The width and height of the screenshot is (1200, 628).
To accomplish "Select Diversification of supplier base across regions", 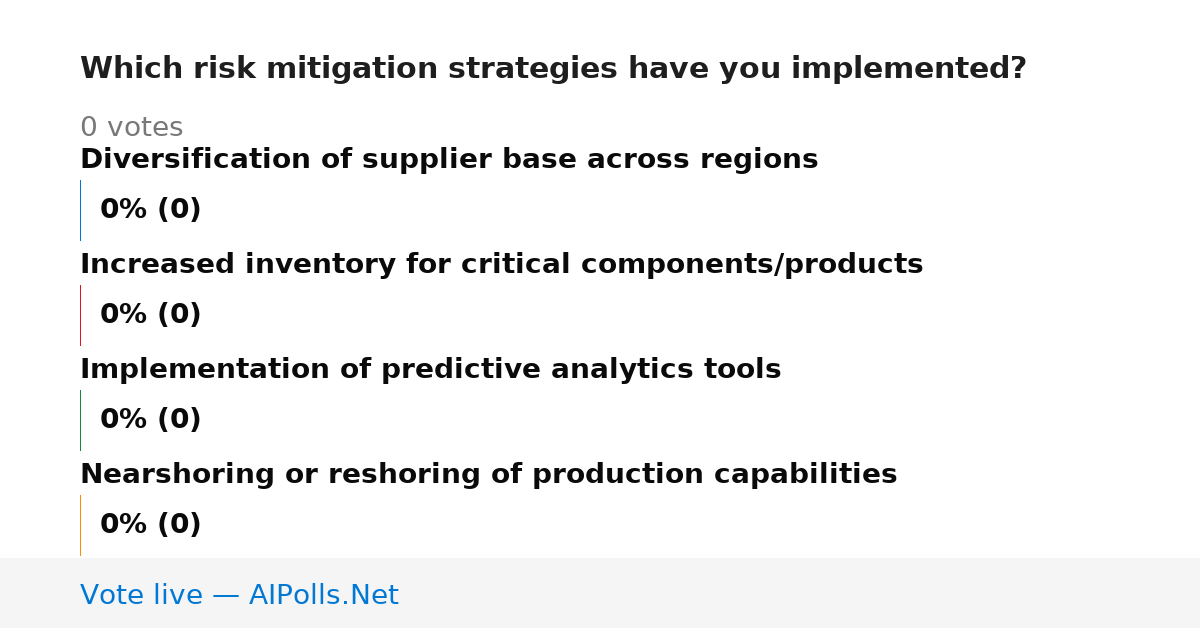I will [449, 160].
